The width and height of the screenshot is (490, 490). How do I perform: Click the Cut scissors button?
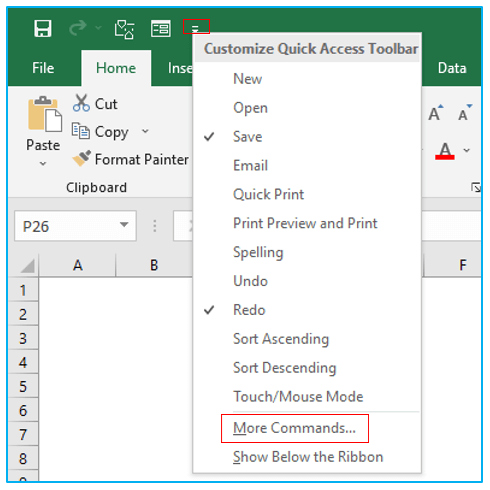(95, 104)
